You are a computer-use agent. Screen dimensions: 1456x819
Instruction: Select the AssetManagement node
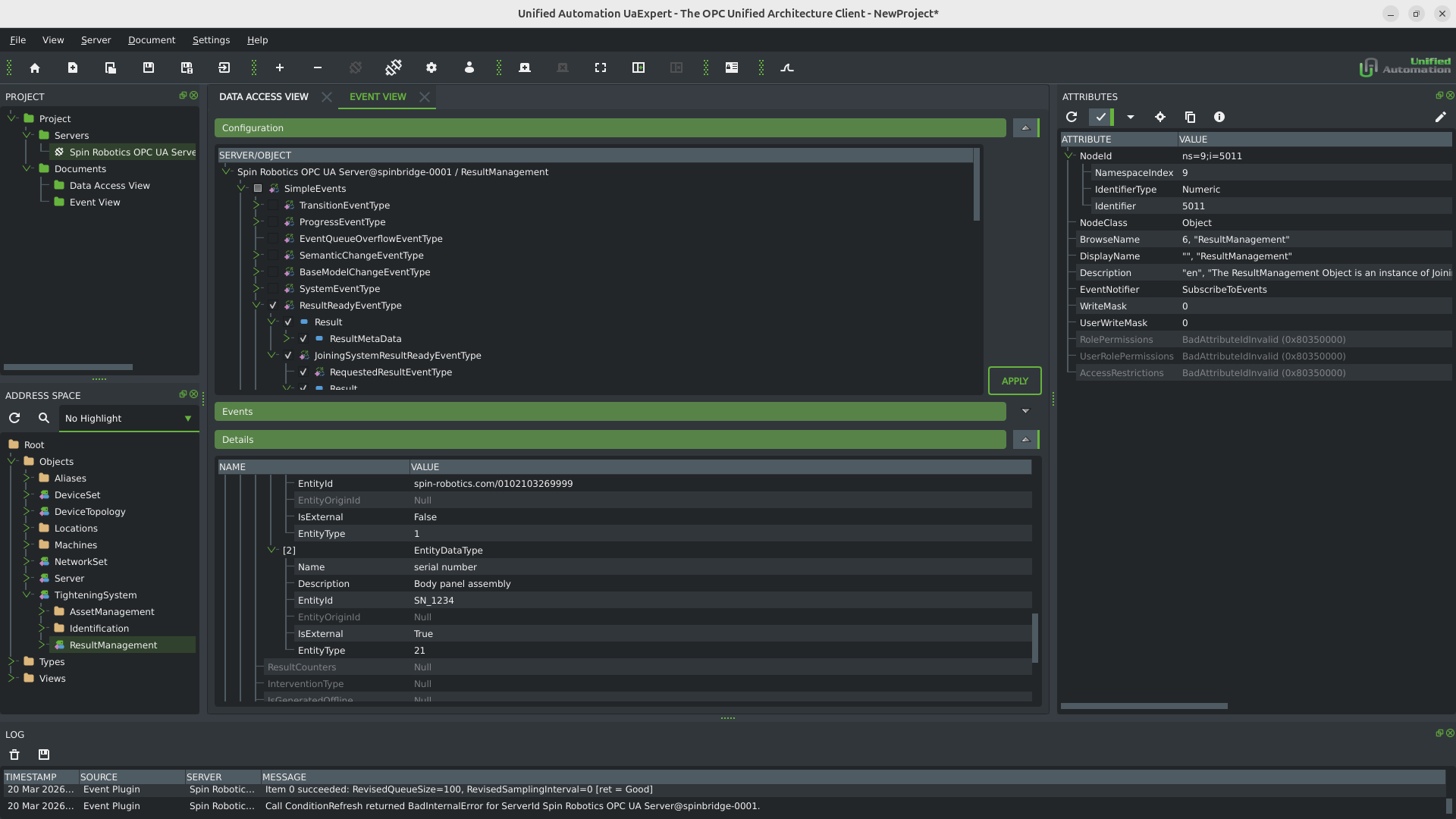click(x=111, y=612)
